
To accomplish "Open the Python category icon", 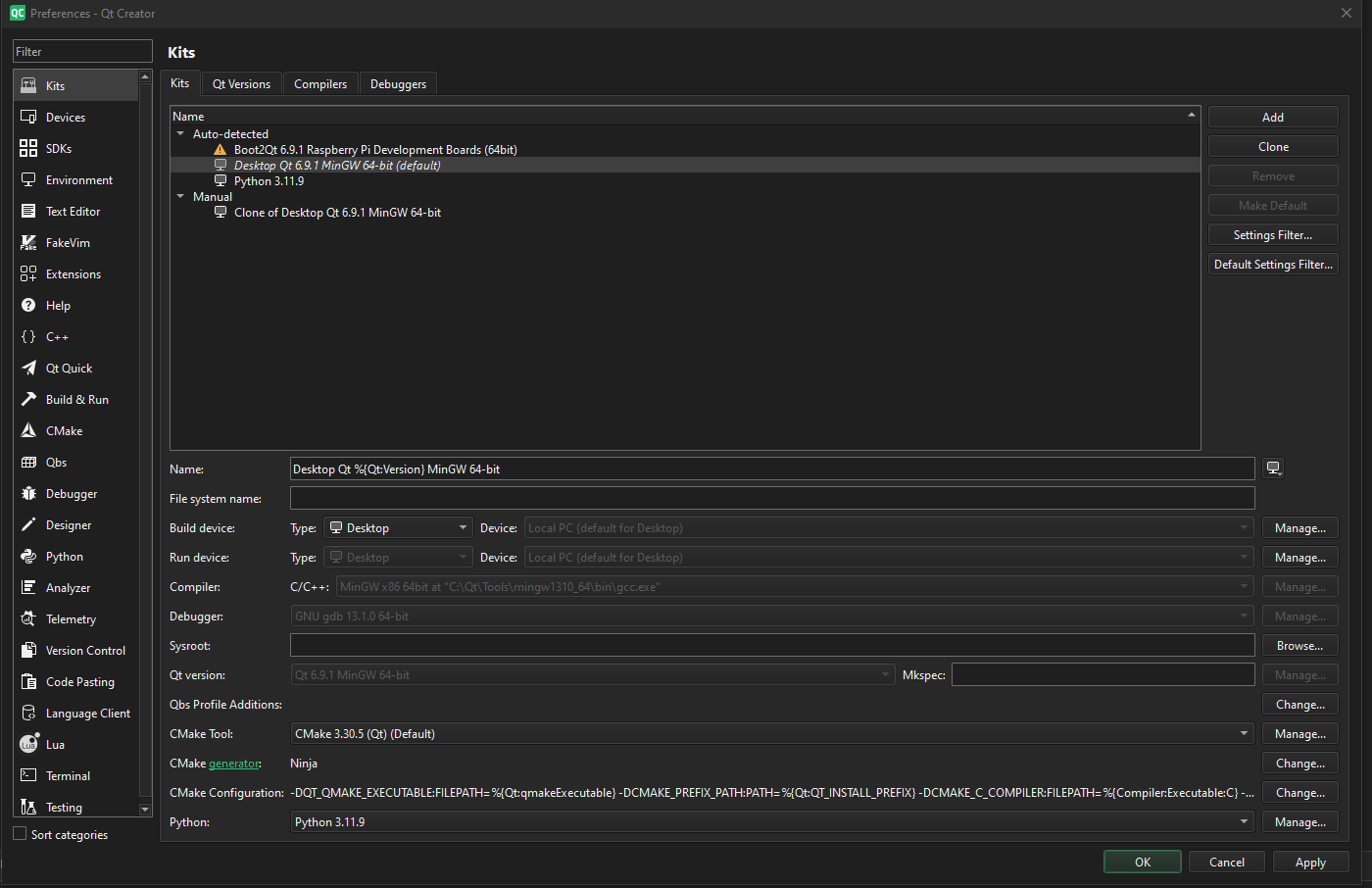I will (28, 557).
